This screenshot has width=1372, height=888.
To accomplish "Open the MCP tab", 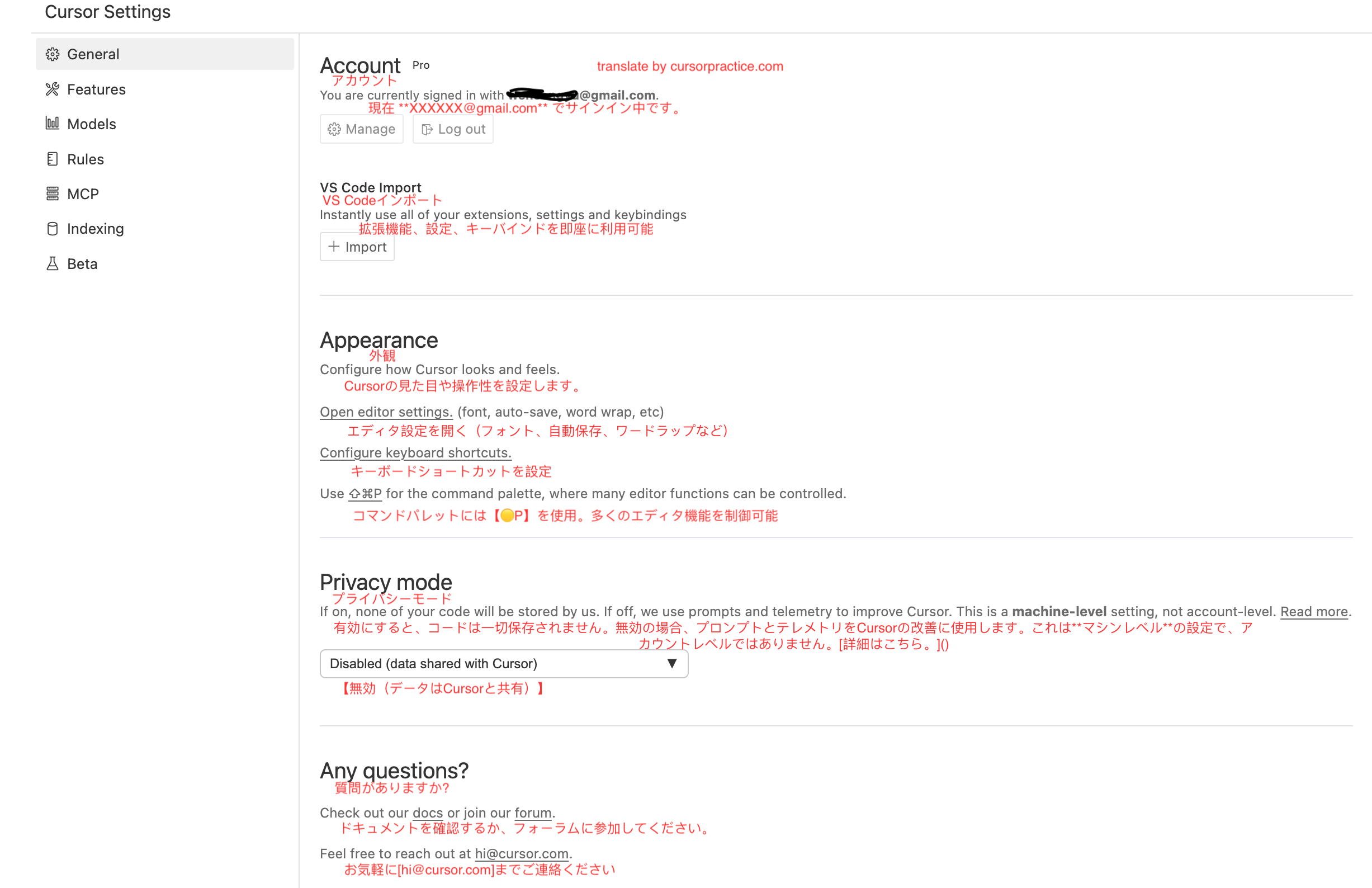I will (x=165, y=193).
